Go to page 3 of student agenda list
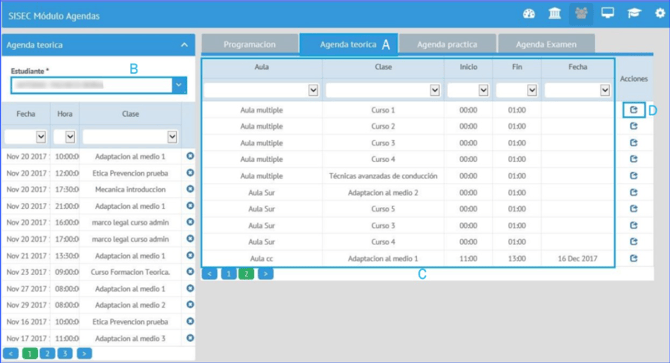The image size is (670, 363). click(65, 354)
